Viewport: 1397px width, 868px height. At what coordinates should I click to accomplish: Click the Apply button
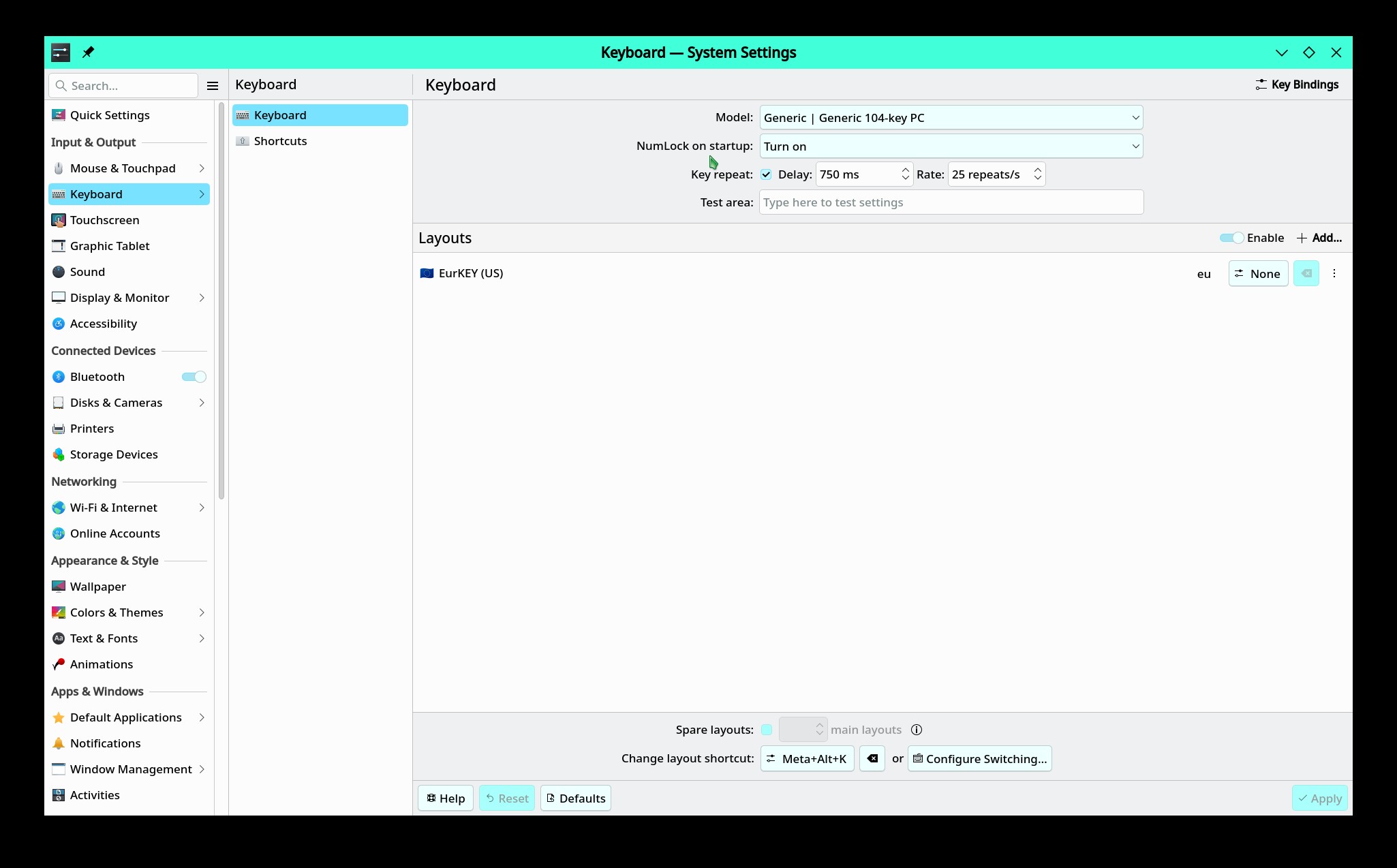point(1319,798)
